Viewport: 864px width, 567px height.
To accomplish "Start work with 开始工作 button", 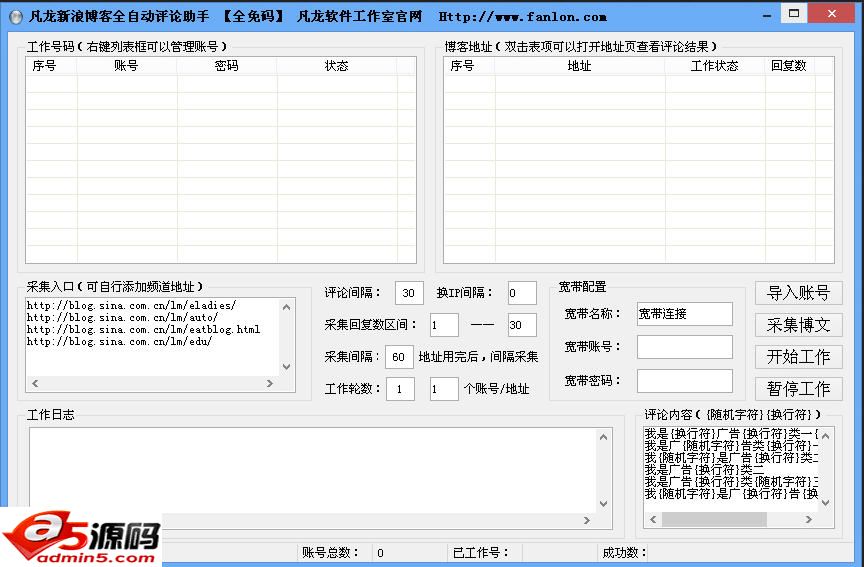I will point(798,357).
